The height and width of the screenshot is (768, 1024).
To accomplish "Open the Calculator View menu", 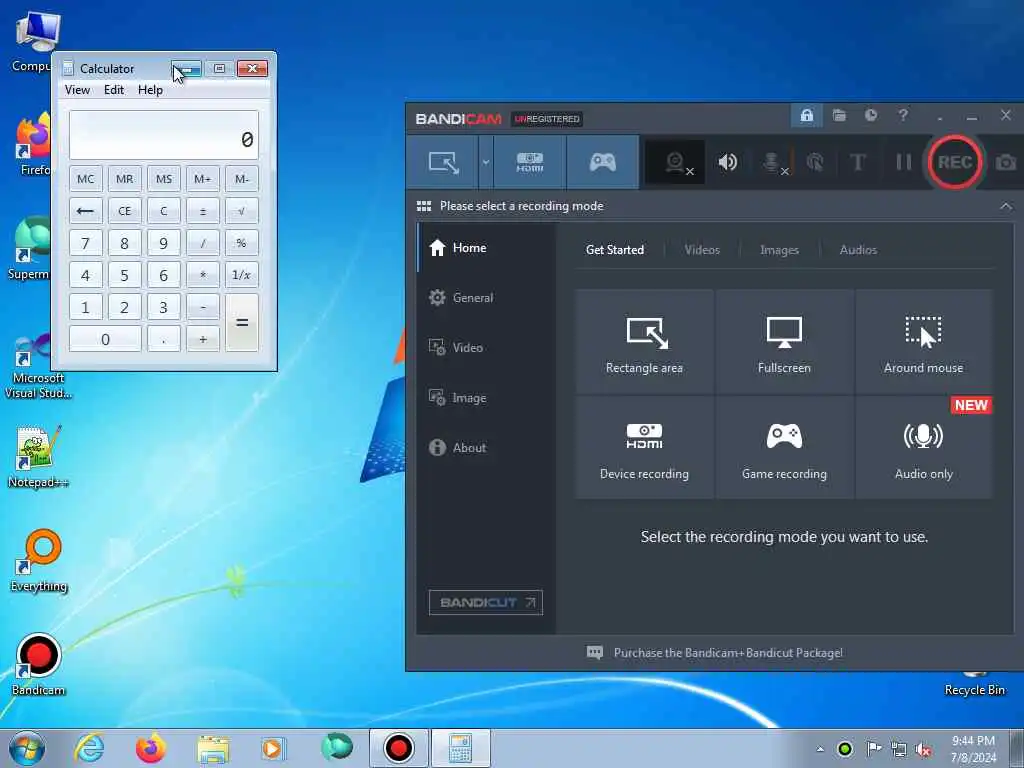I will coord(77,90).
